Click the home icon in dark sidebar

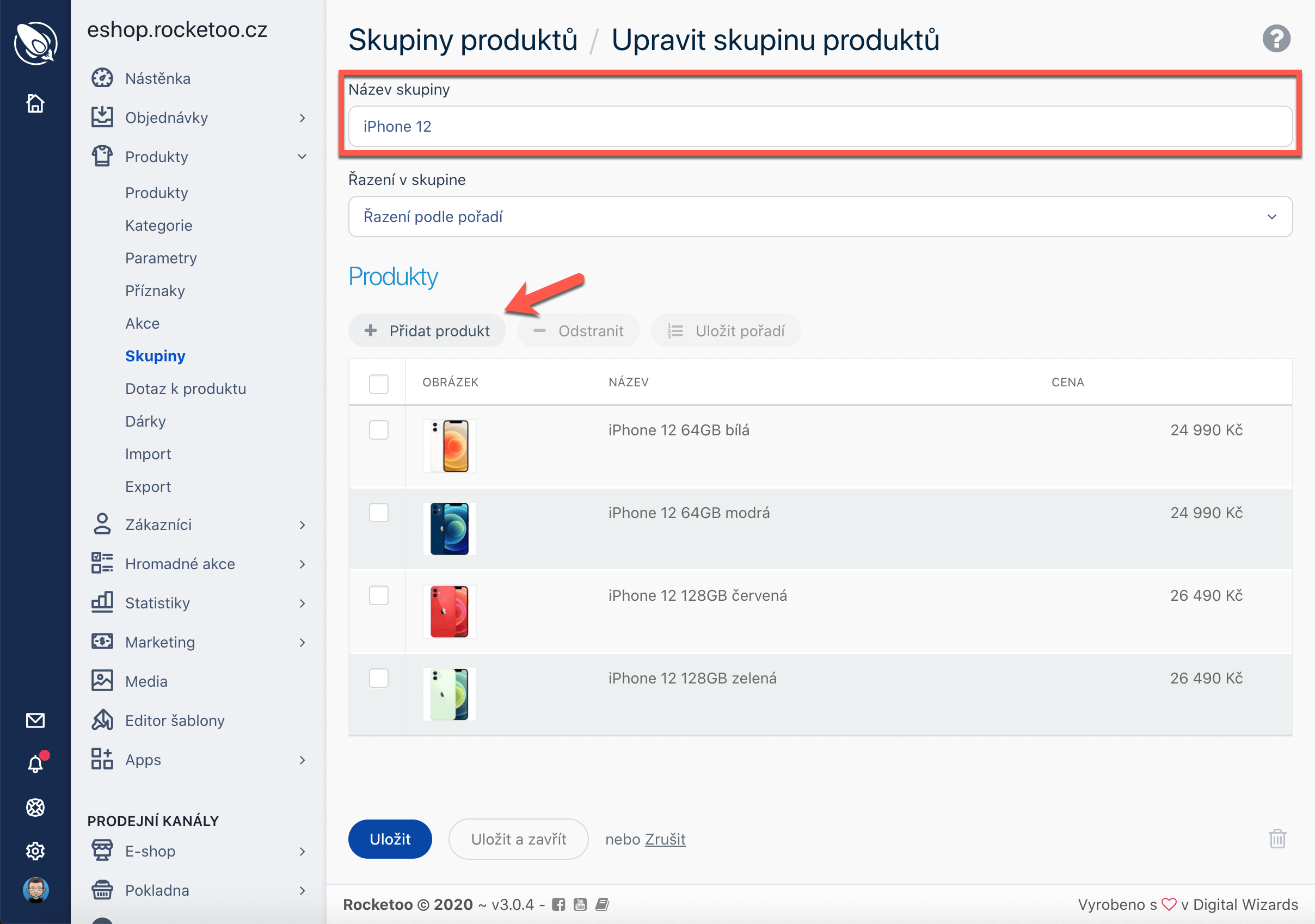(35, 103)
